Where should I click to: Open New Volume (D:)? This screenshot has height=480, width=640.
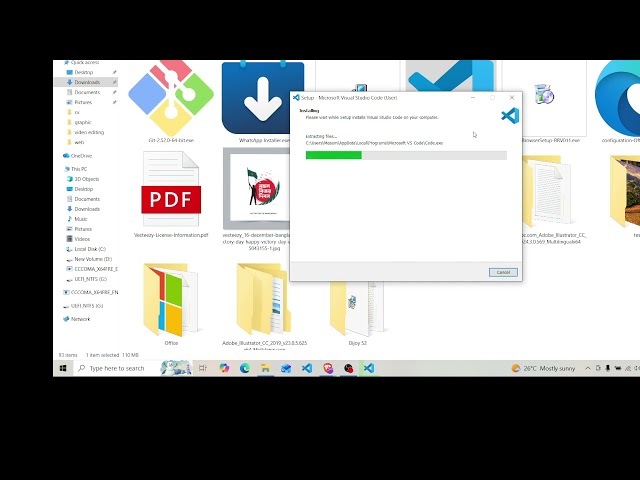coord(93,259)
